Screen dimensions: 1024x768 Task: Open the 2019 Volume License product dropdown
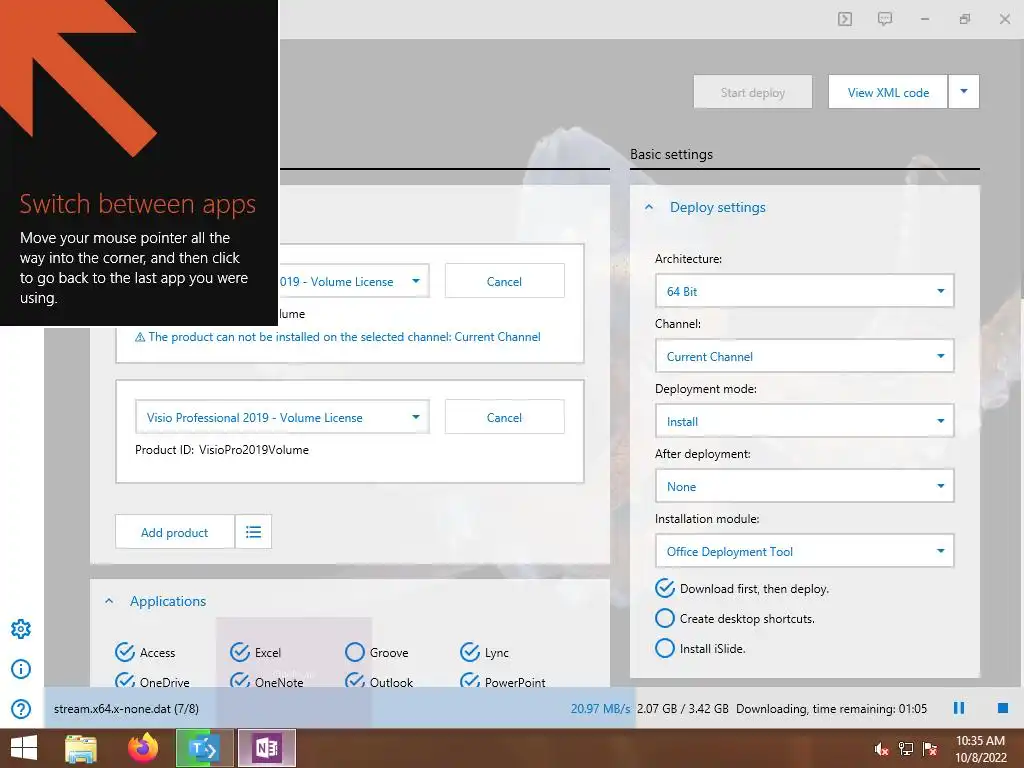[x=353, y=281]
